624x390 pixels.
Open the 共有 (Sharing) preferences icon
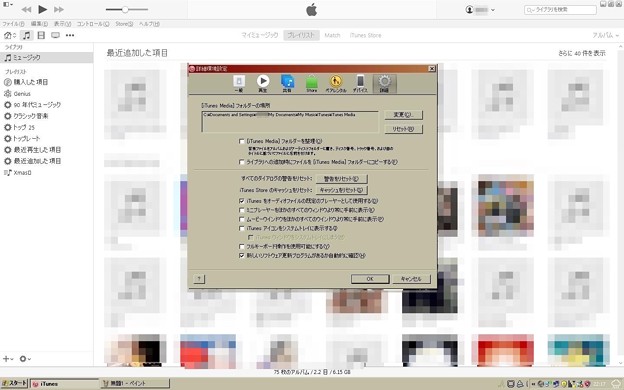[287, 84]
